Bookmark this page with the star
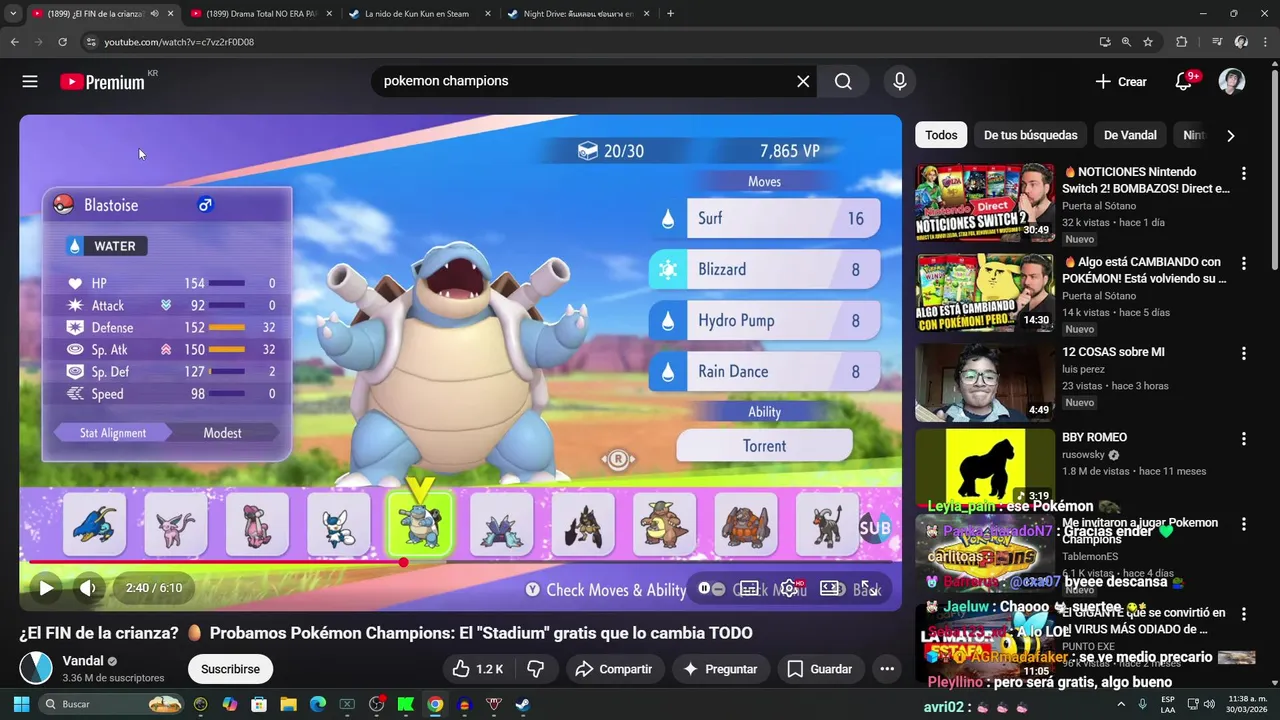Image resolution: width=1280 pixels, height=720 pixels. (x=1148, y=42)
